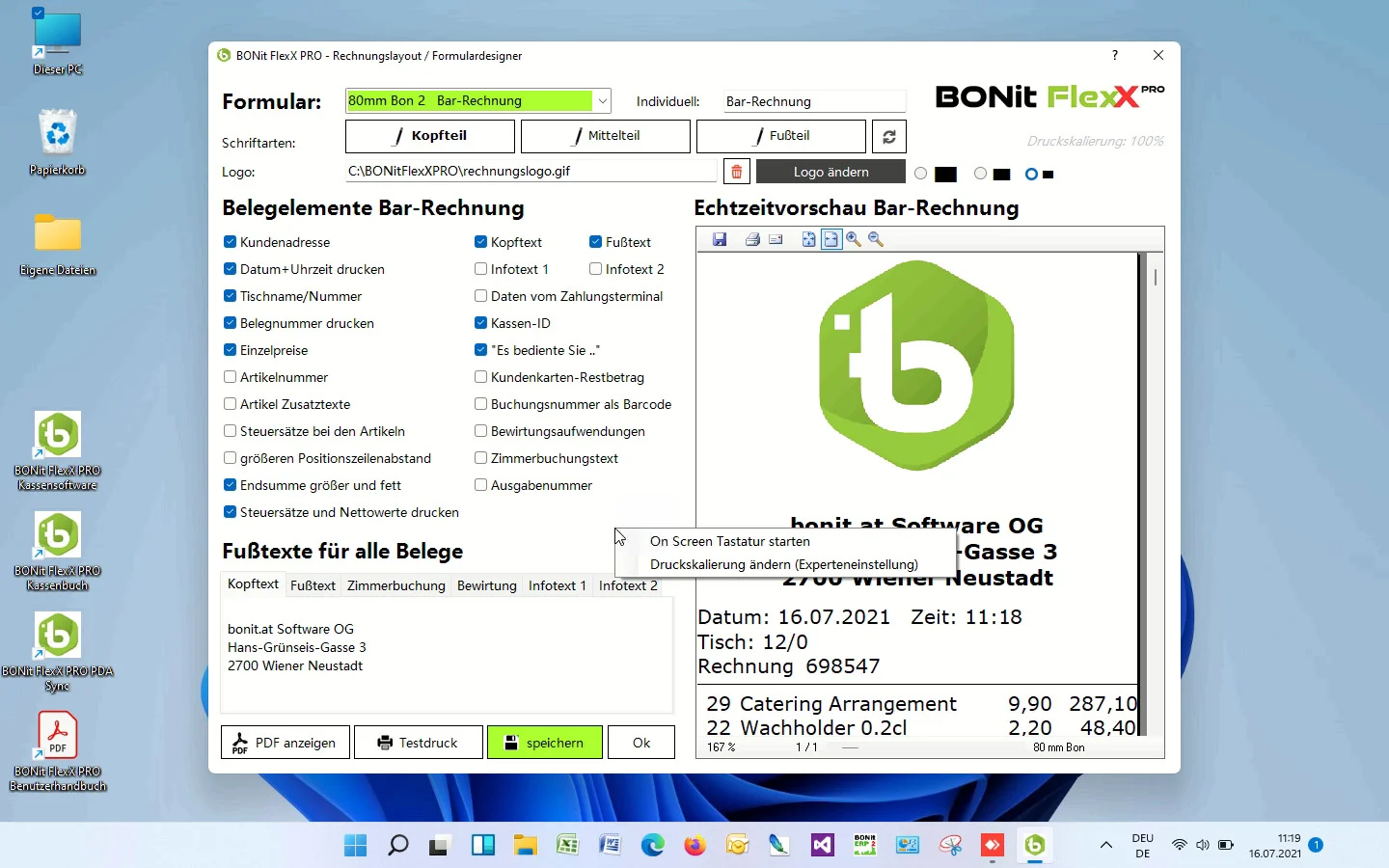Screen dimensions: 1389x868
Task: Select the fit-to-width preview icon
Action: click(x=831, y=239)
